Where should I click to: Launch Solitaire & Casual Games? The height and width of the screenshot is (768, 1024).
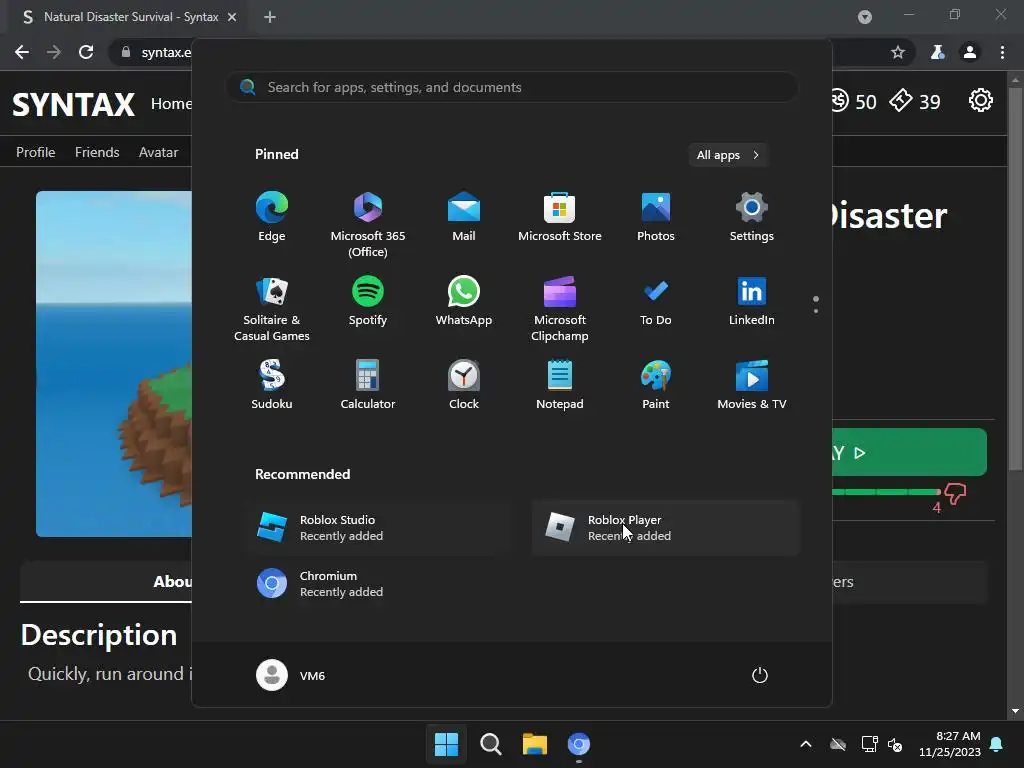point(272,308)
